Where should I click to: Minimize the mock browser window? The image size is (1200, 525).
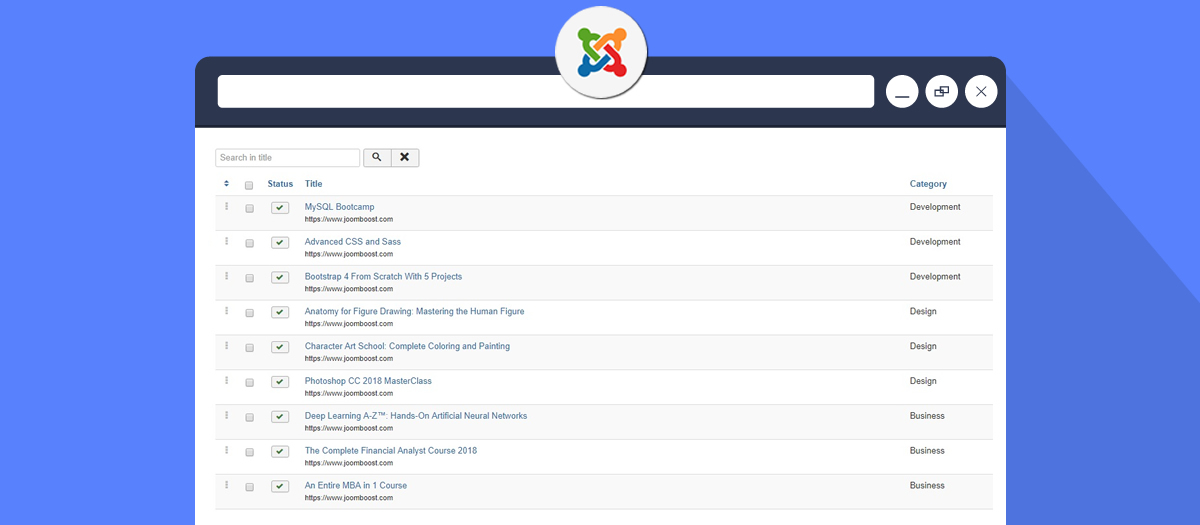tap(902, 92)
